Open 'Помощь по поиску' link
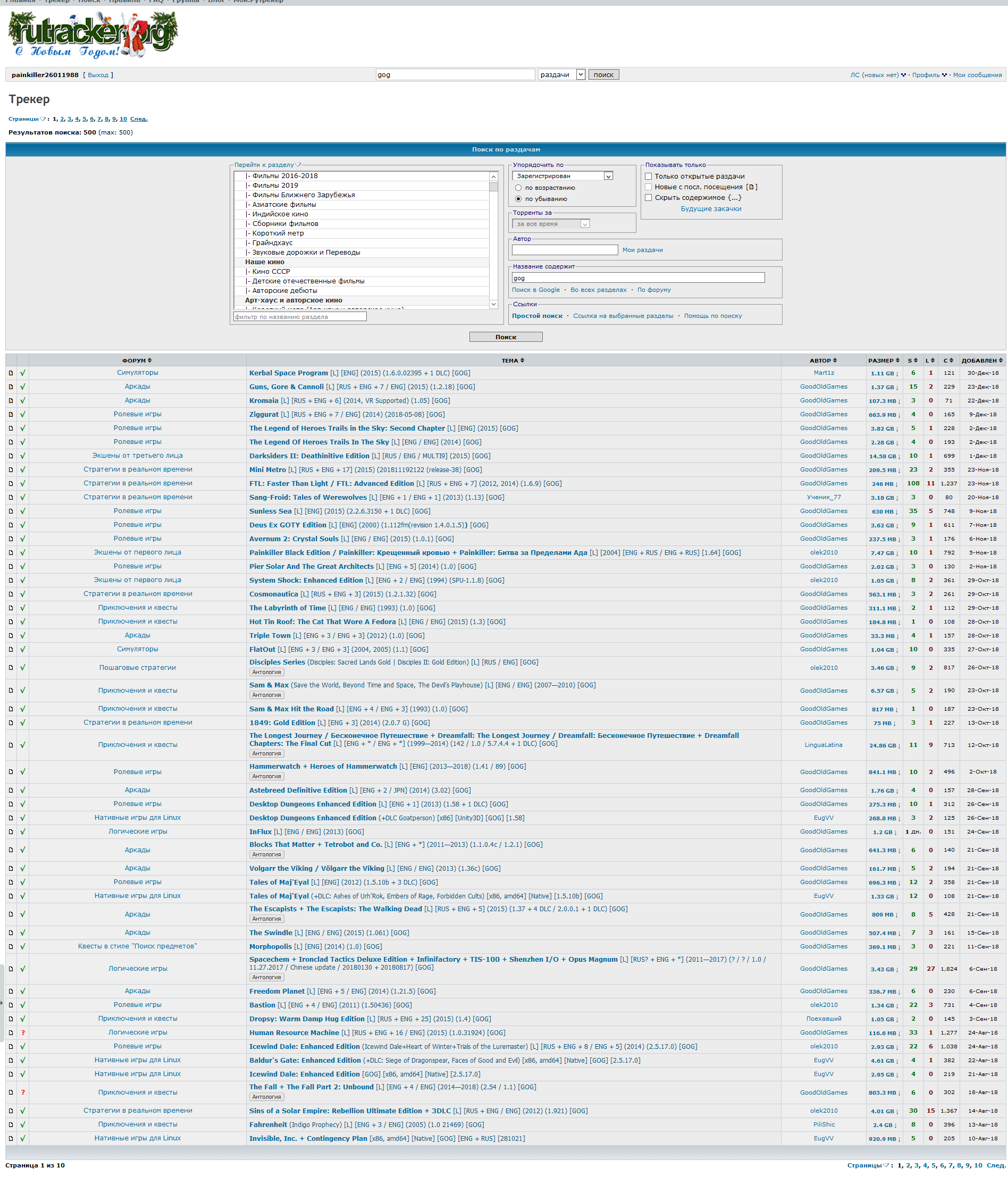Screen dimensions: 1008x1185 point(712,316)
